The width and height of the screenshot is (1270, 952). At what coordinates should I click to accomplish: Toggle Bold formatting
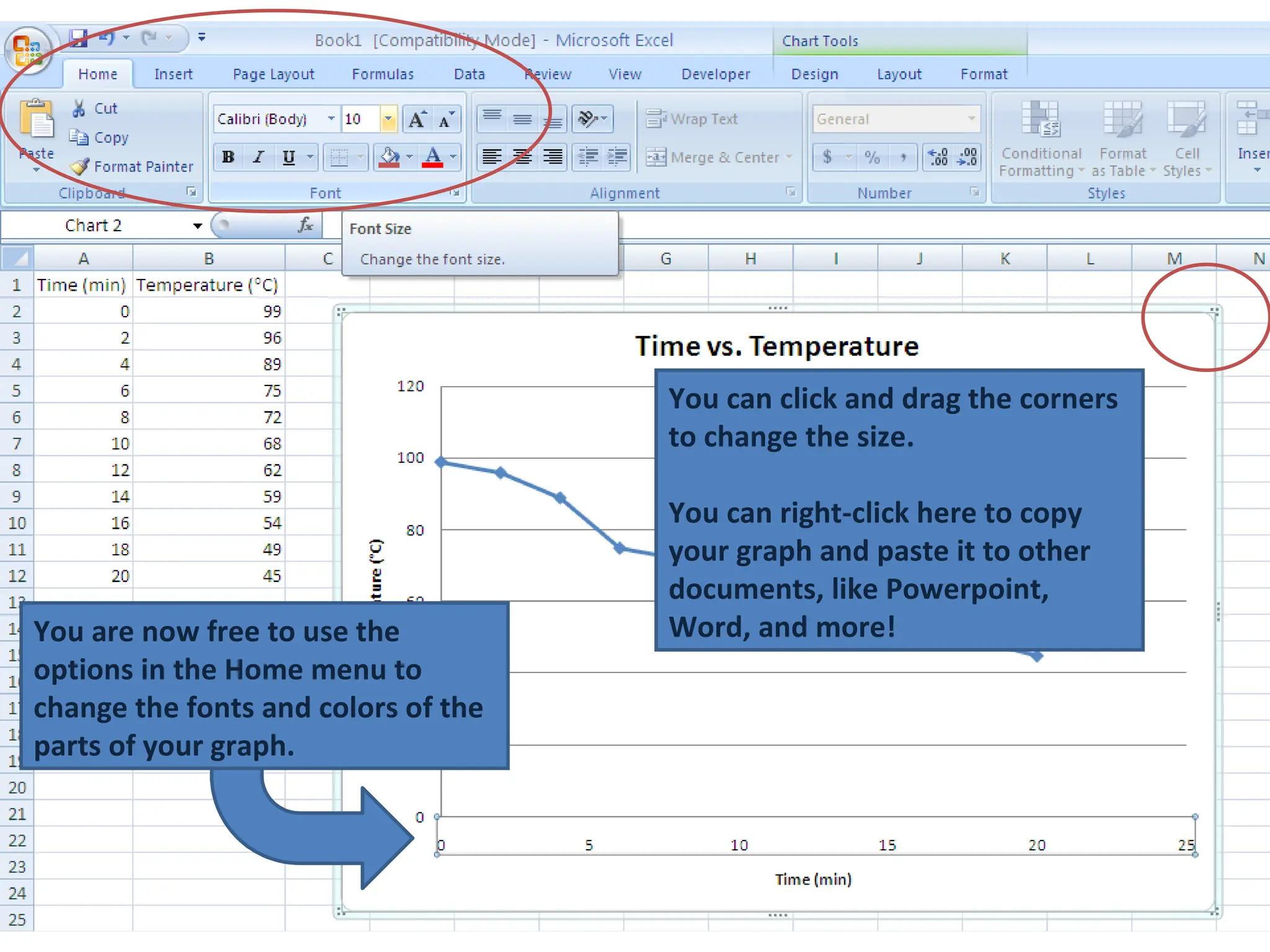pos(228,157)
